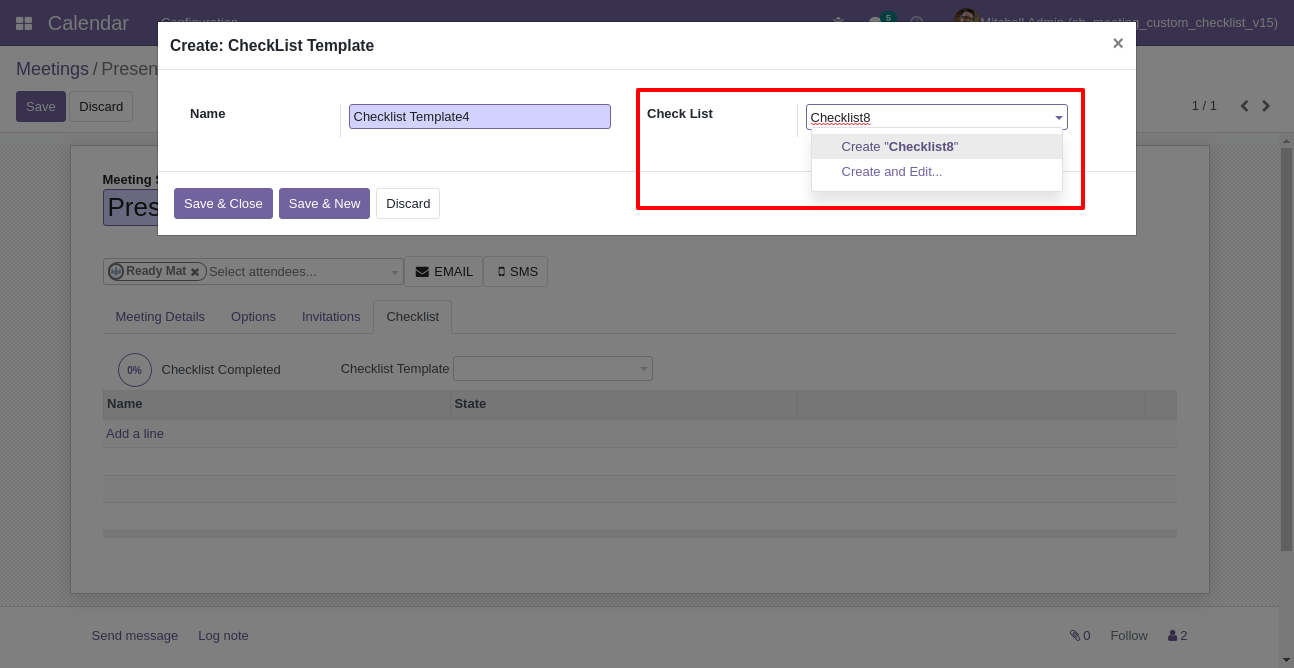Remove the Ready Mat attendee tag
This screenshot has width=1294, height=668.
pos(196,272)
